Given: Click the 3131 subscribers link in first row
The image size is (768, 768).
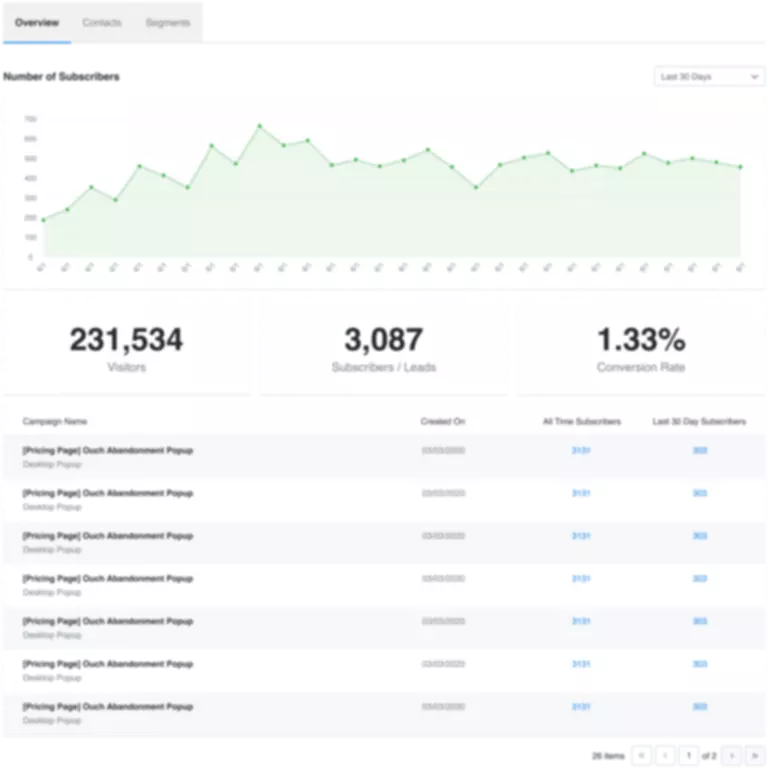Looking at the screenshot, I should pos(581,451).
